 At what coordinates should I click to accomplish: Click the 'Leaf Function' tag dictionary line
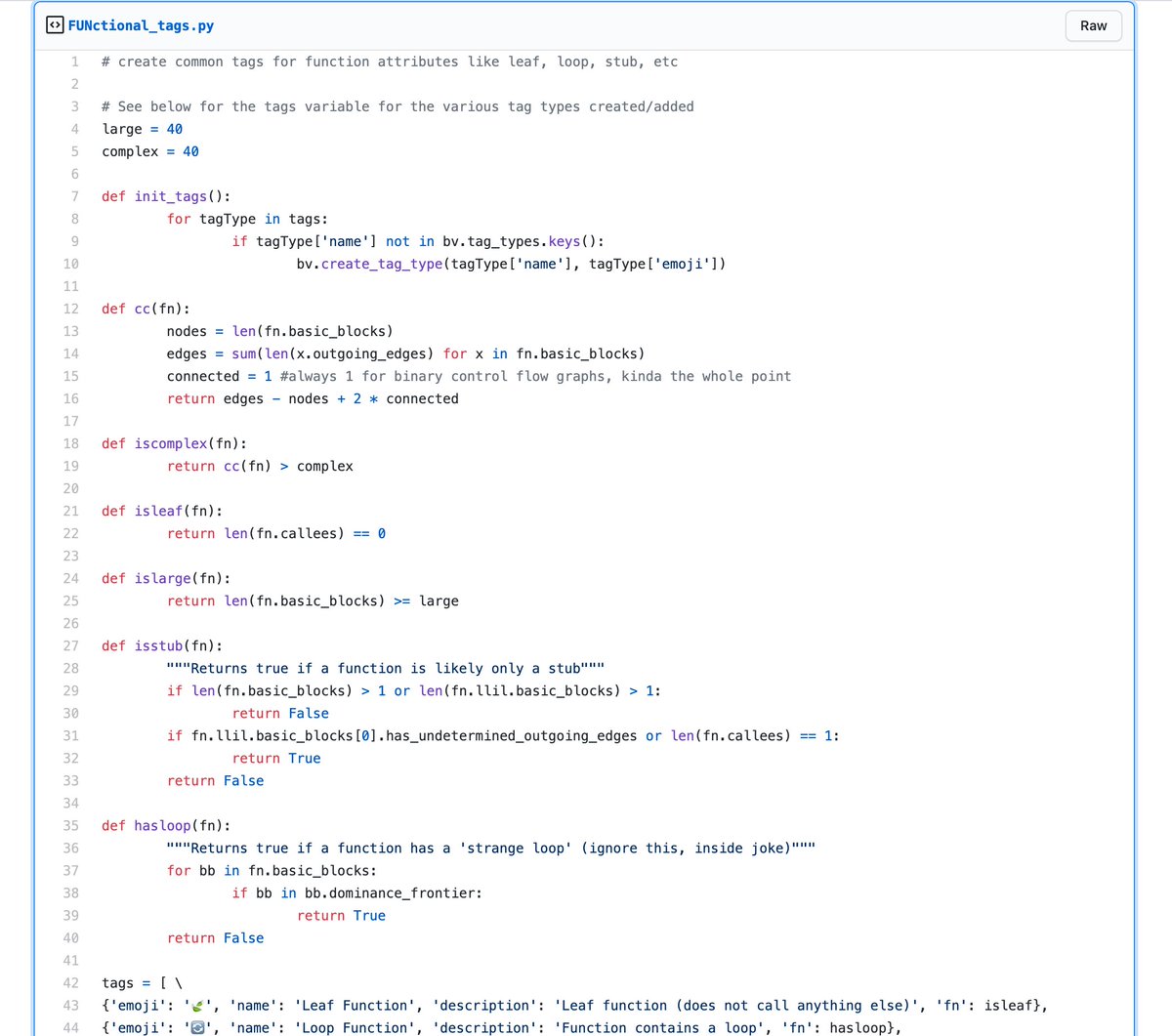(574, 1005)
